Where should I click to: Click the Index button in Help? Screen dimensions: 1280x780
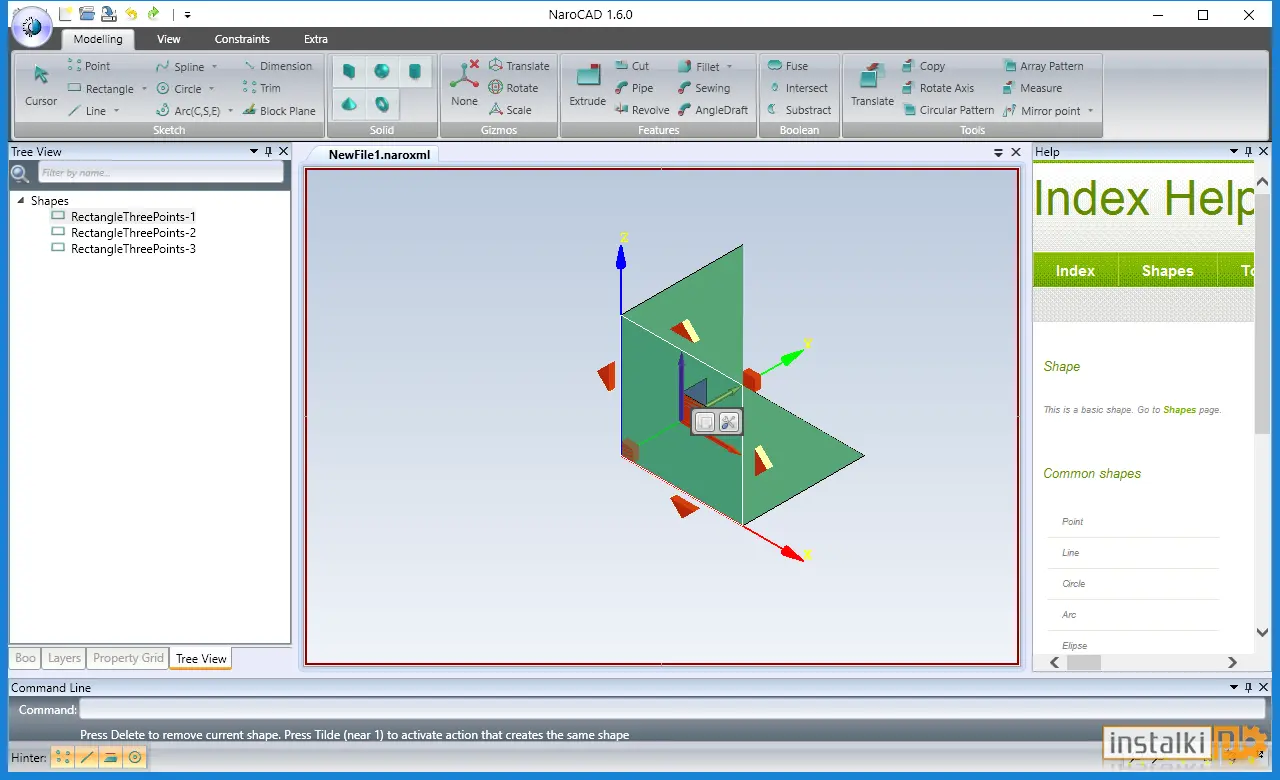pos(1075,271)
